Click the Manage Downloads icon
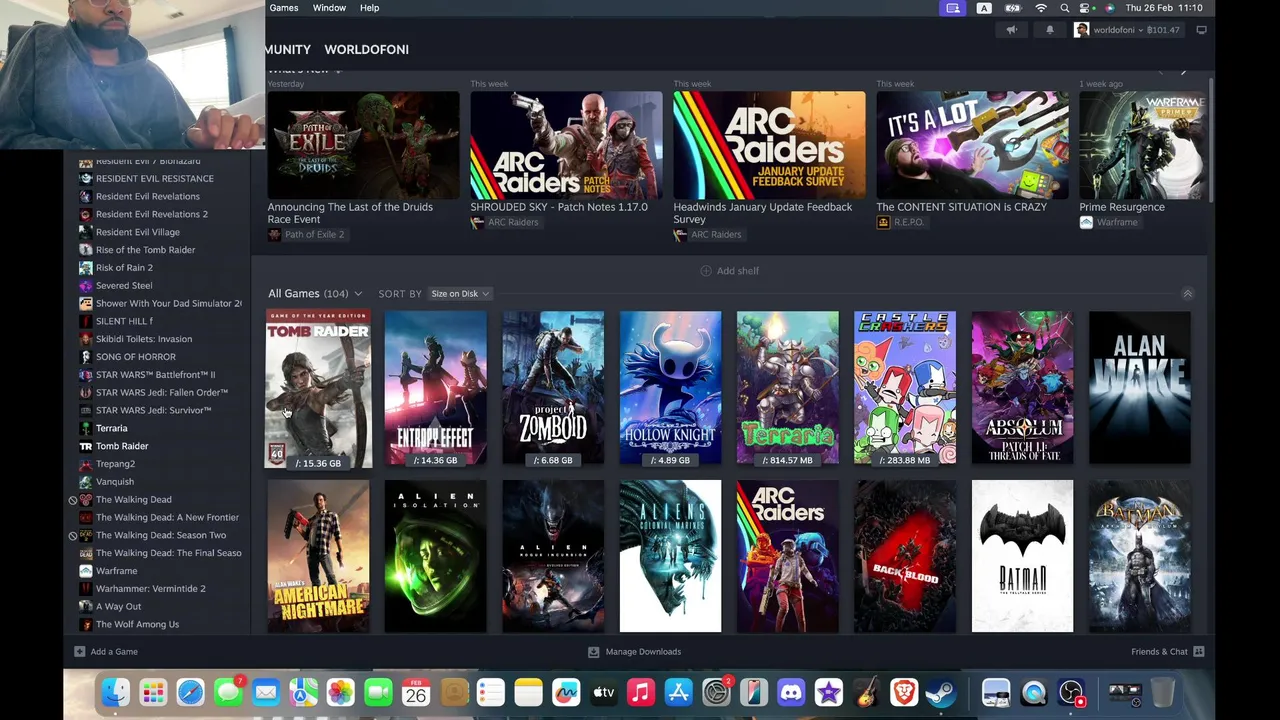1280x720 pixels. 593,652
